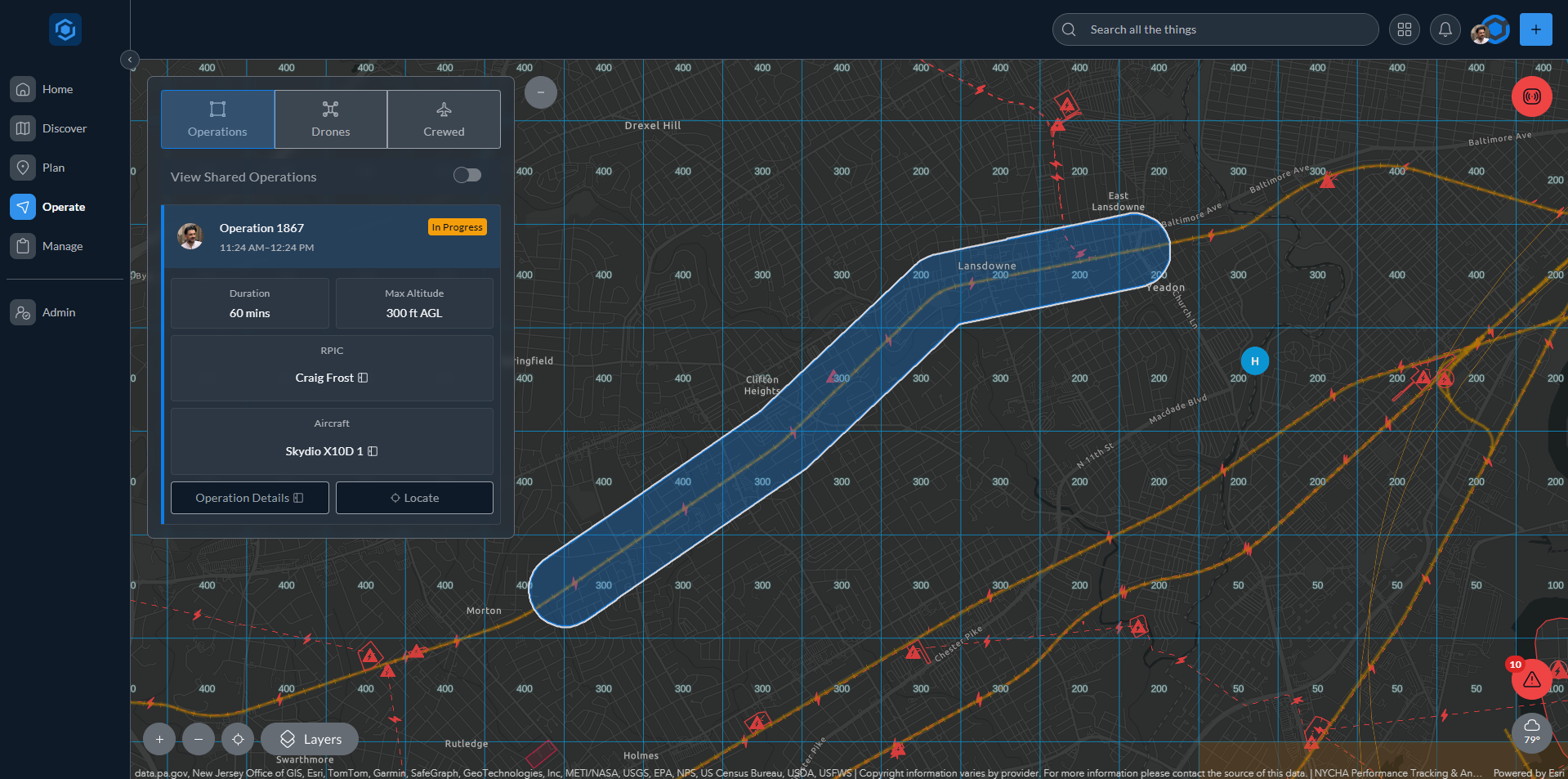Minimize the operations panel with minus button

pos(540,92)
